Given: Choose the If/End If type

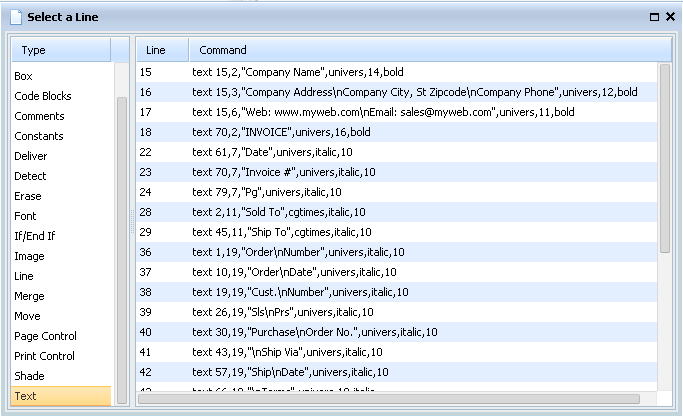Looking at the screenshot, I should point(33,236).
